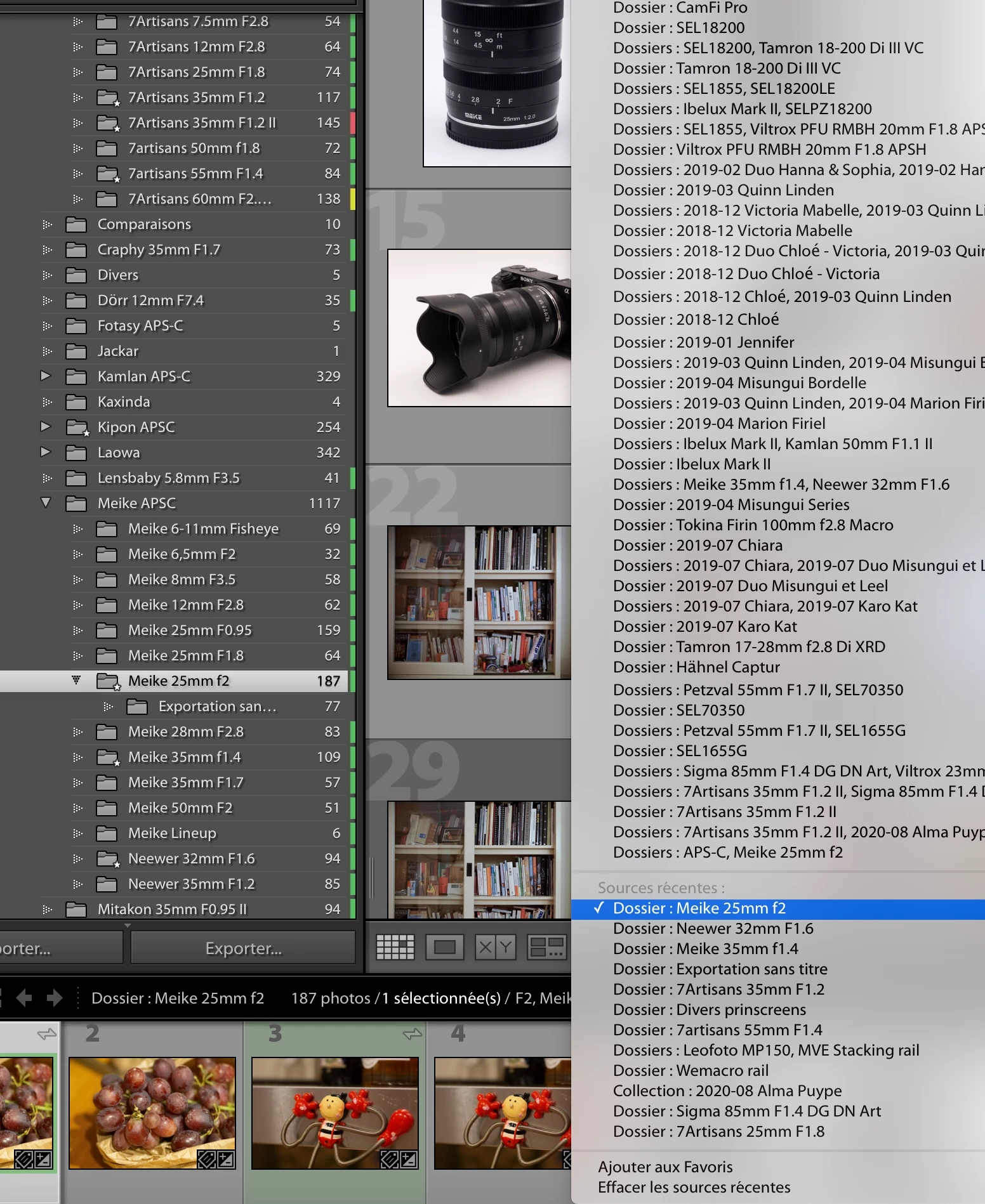Rotate icon above filmstrip photo 3

tap(412, 1034)
